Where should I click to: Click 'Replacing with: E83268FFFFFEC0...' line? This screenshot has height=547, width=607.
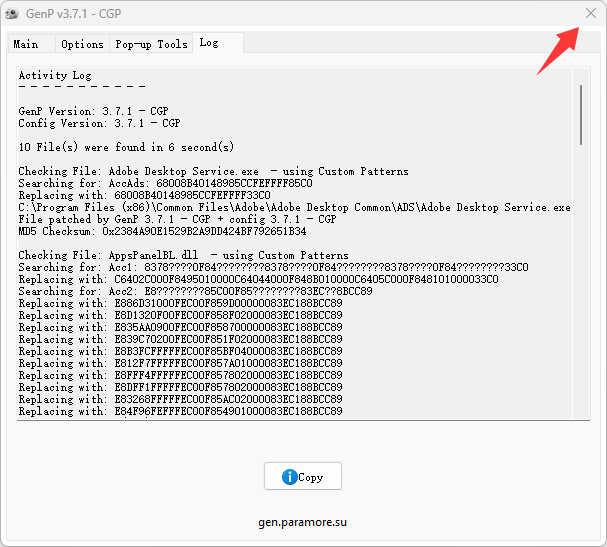tap(180, 399)
